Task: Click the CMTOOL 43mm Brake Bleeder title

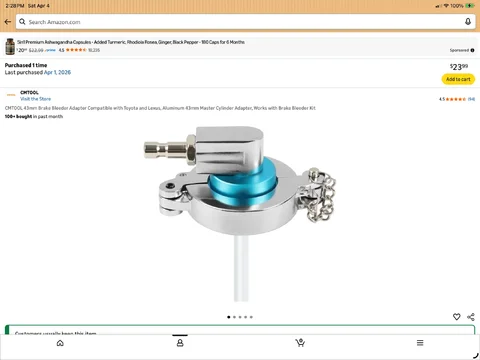Action: [160, 108]
